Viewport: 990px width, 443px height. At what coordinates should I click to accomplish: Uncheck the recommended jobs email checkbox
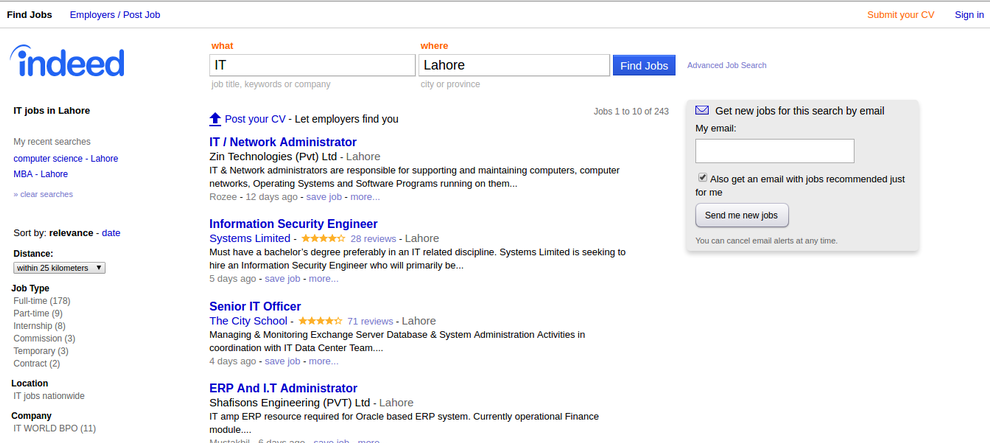(x=702, y=178)
